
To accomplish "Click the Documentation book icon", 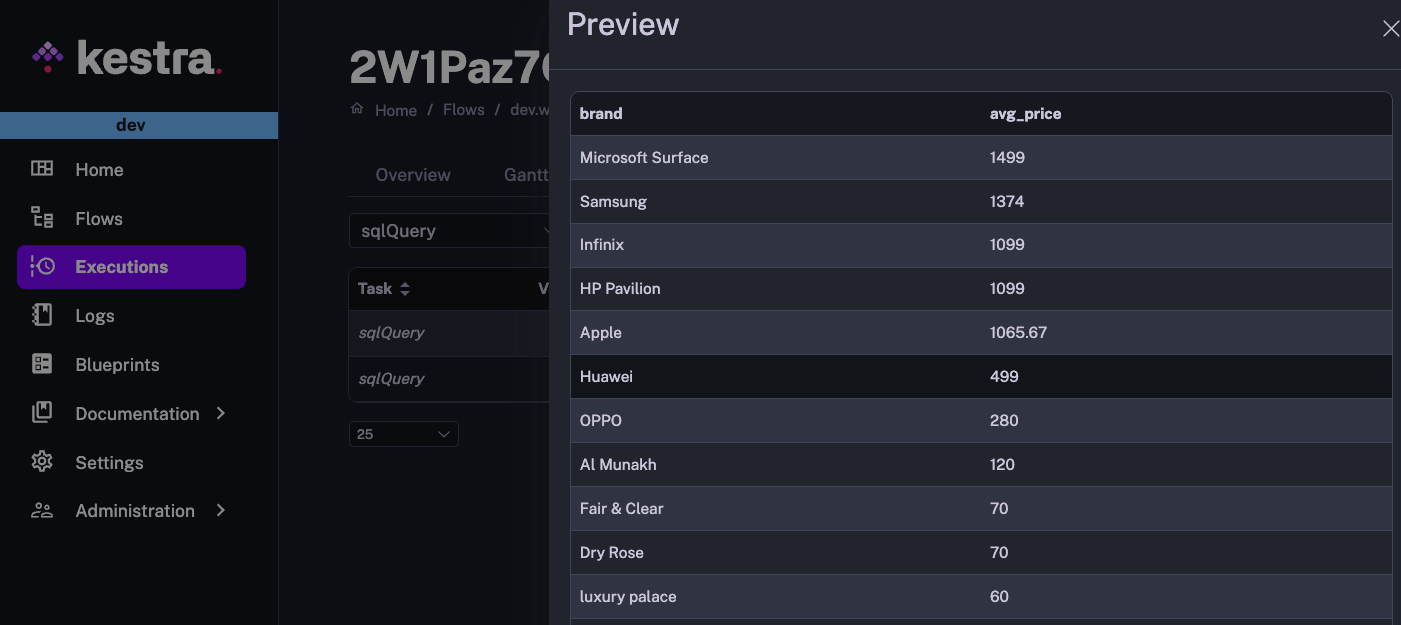I will pyautogui.click(x=42, y=413).
